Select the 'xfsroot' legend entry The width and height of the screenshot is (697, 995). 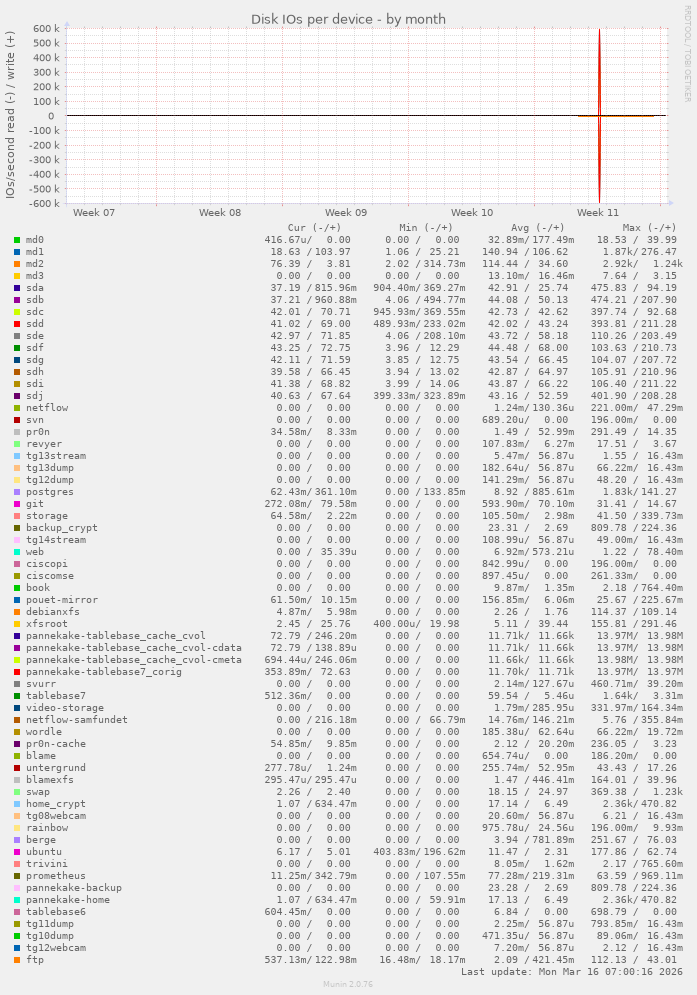pyautogui.click(x=47, y=624)
